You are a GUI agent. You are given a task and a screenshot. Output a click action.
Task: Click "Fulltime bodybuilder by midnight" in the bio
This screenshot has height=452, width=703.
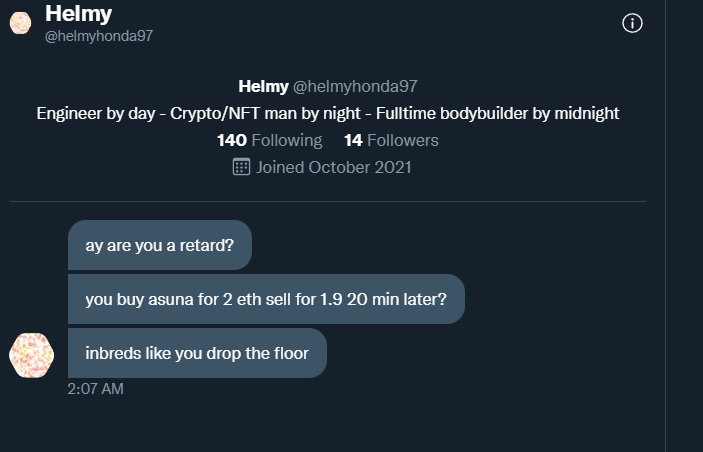pyautogui.click(x=497, y=113)
